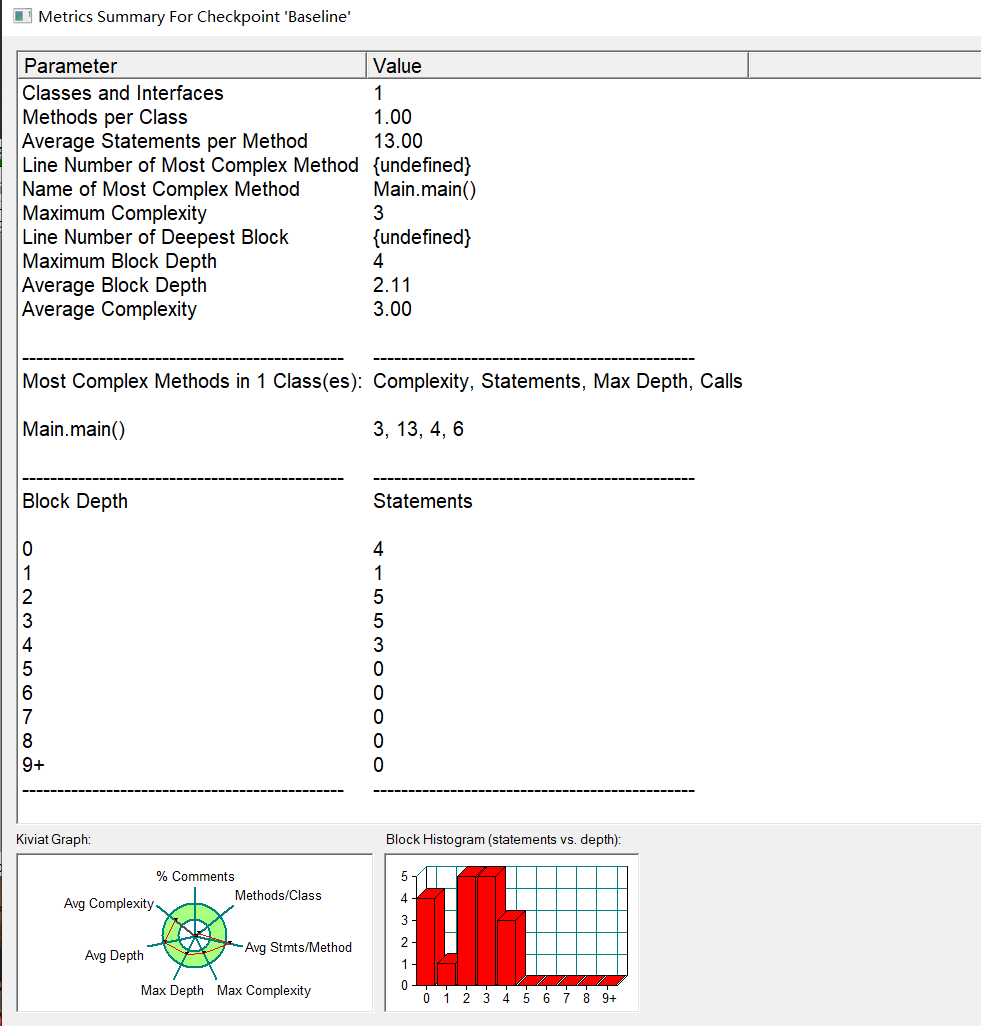
Task: Click the value 3.00
Action: (393, 309)
